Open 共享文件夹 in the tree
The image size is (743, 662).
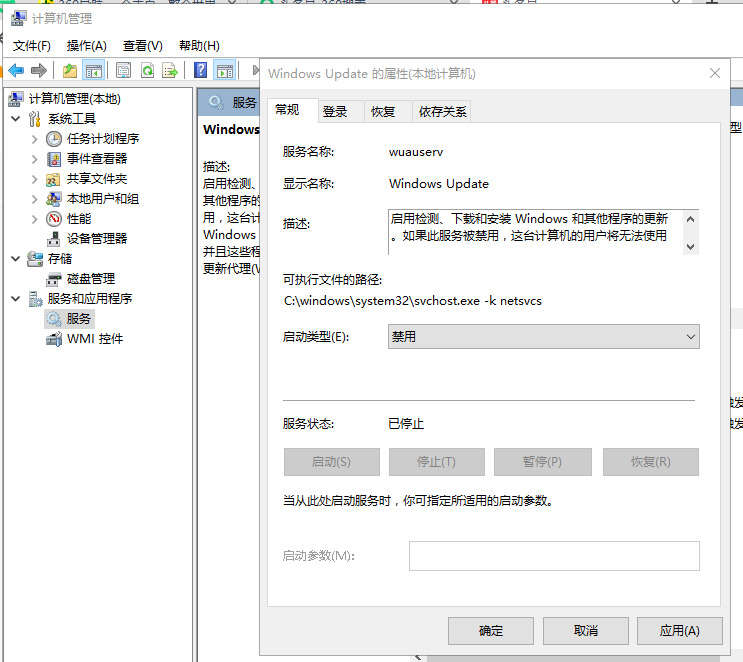97,179
